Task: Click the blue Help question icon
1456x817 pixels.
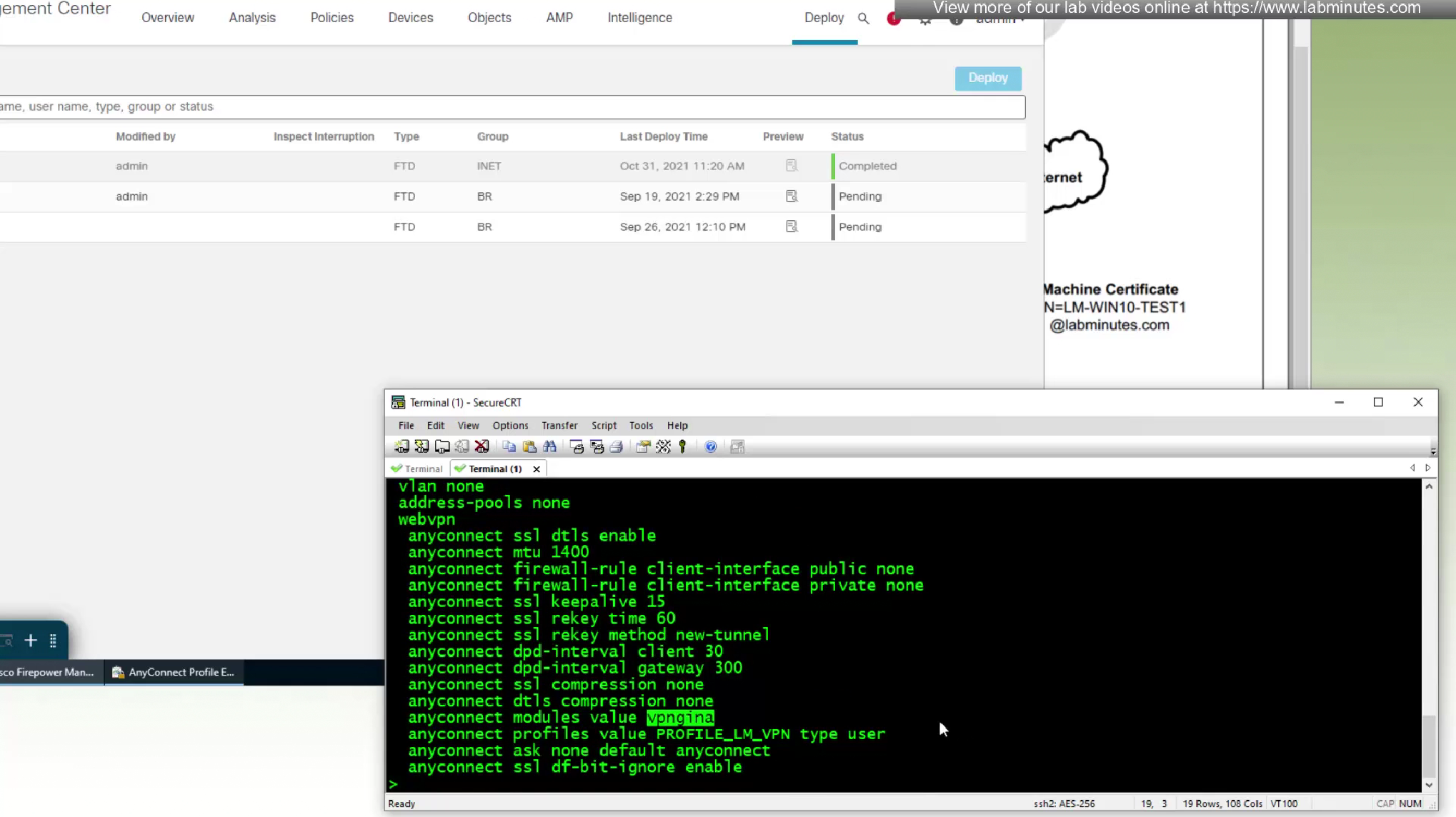Action: tap(710, 446)
